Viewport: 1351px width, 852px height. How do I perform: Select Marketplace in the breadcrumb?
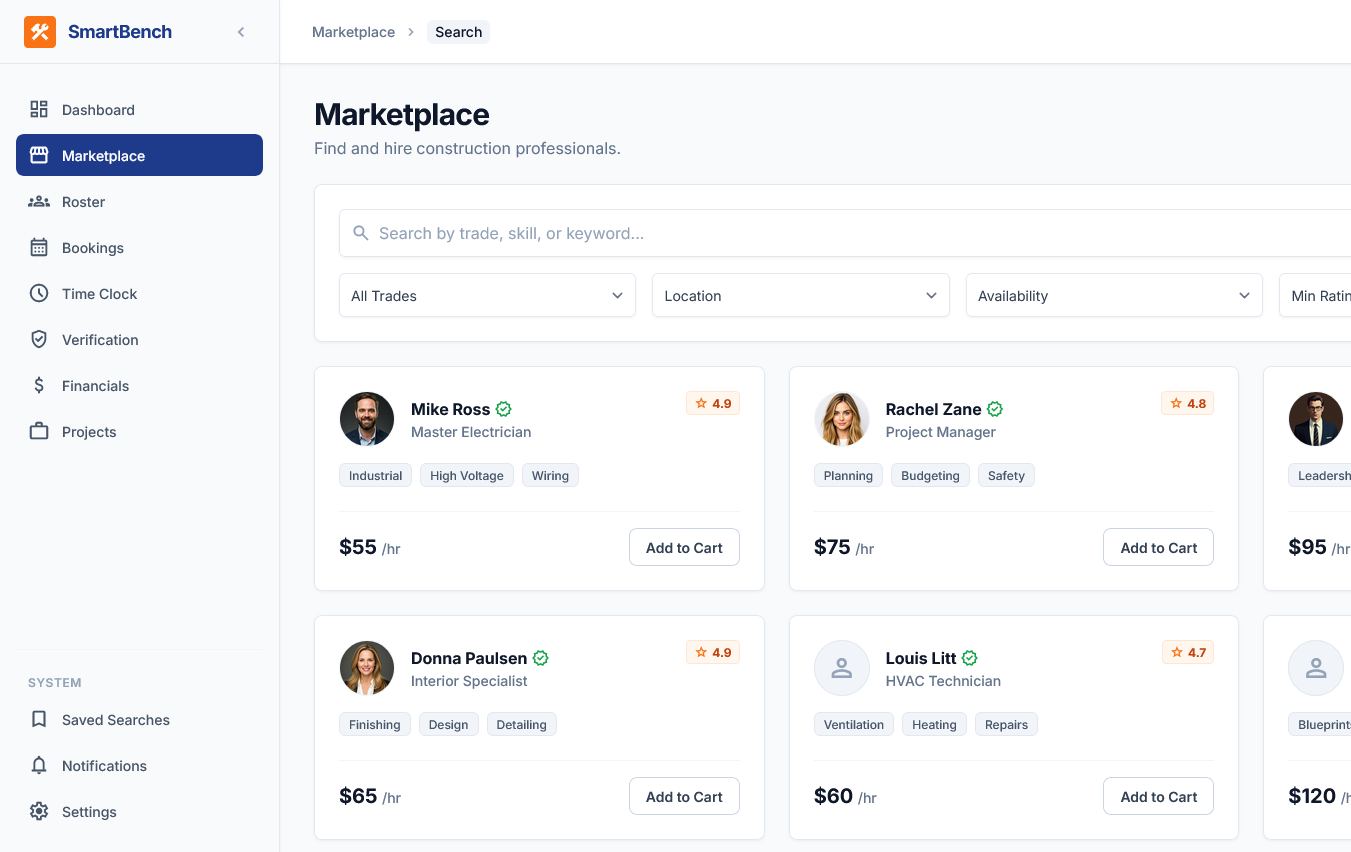tap(353, 31)
